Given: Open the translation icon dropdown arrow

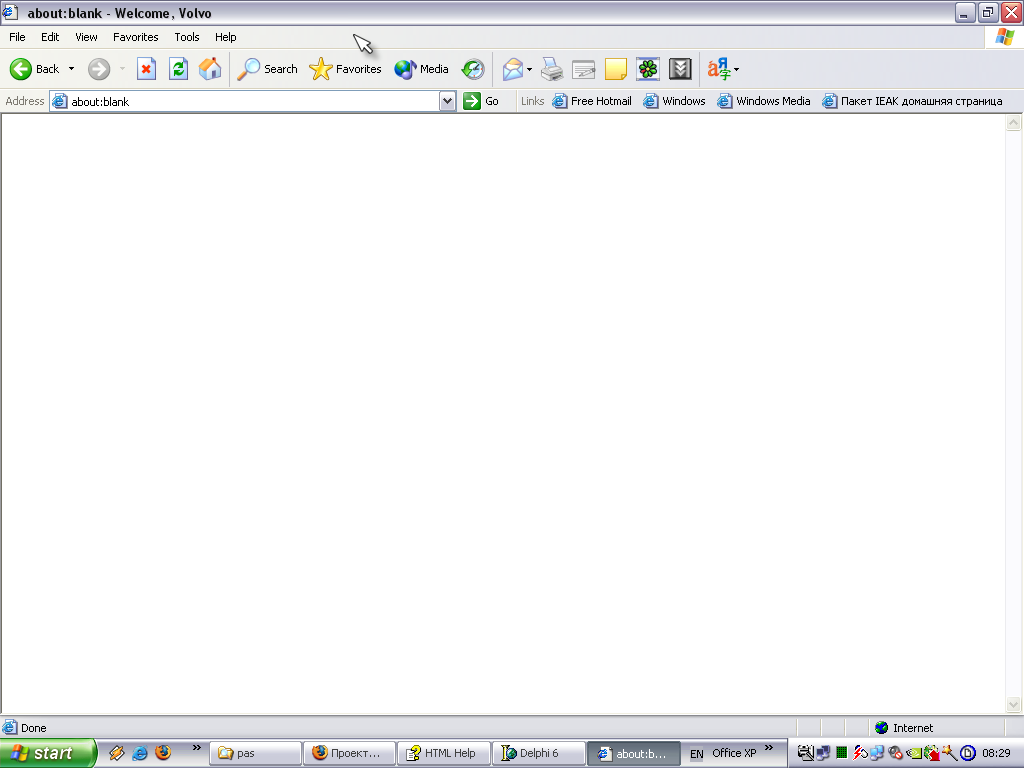Looking at the screenshot, I should click(x=737, y=69).
